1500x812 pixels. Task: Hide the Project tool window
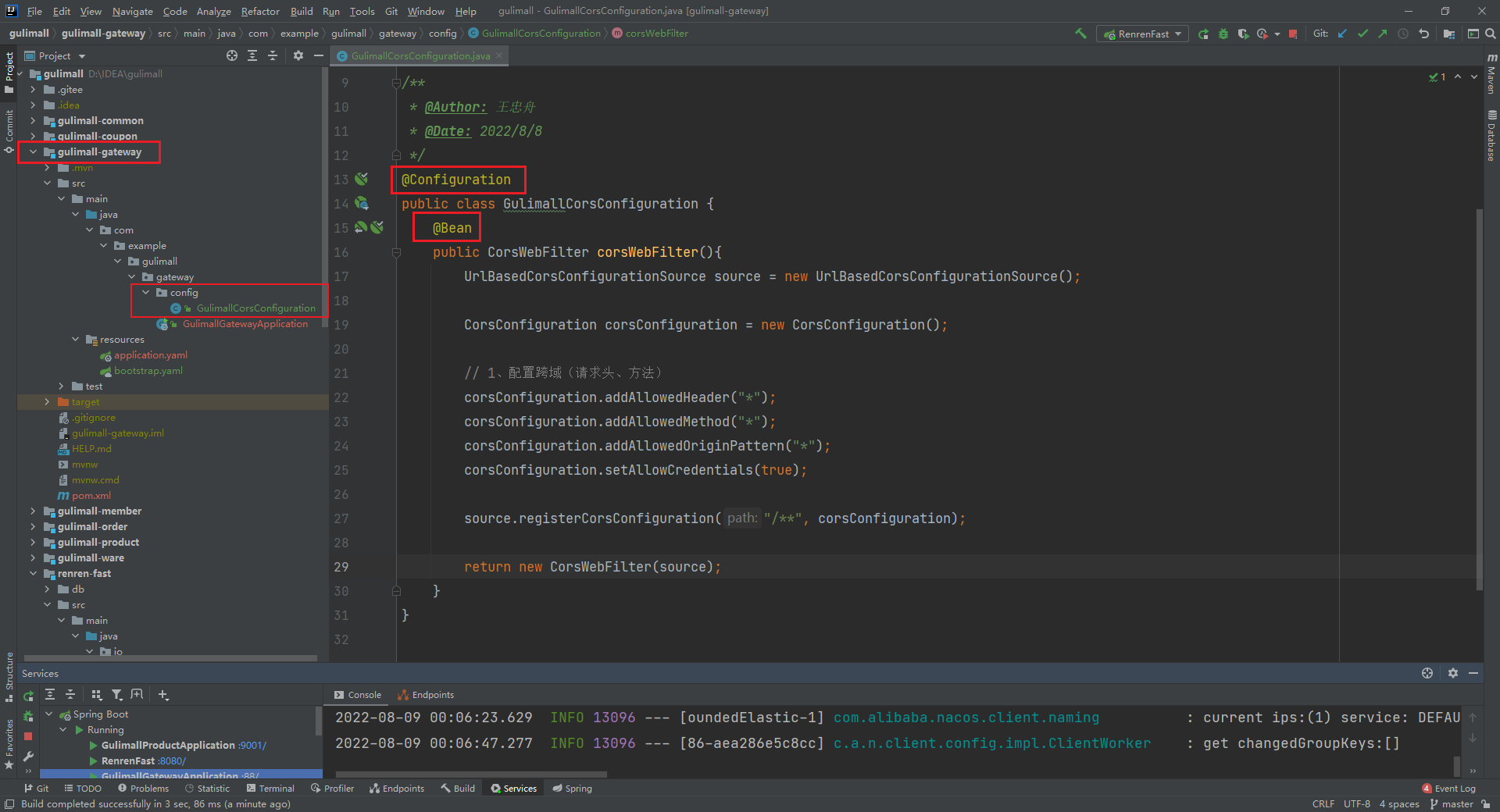pyautogui.click(x=319, y=55)
